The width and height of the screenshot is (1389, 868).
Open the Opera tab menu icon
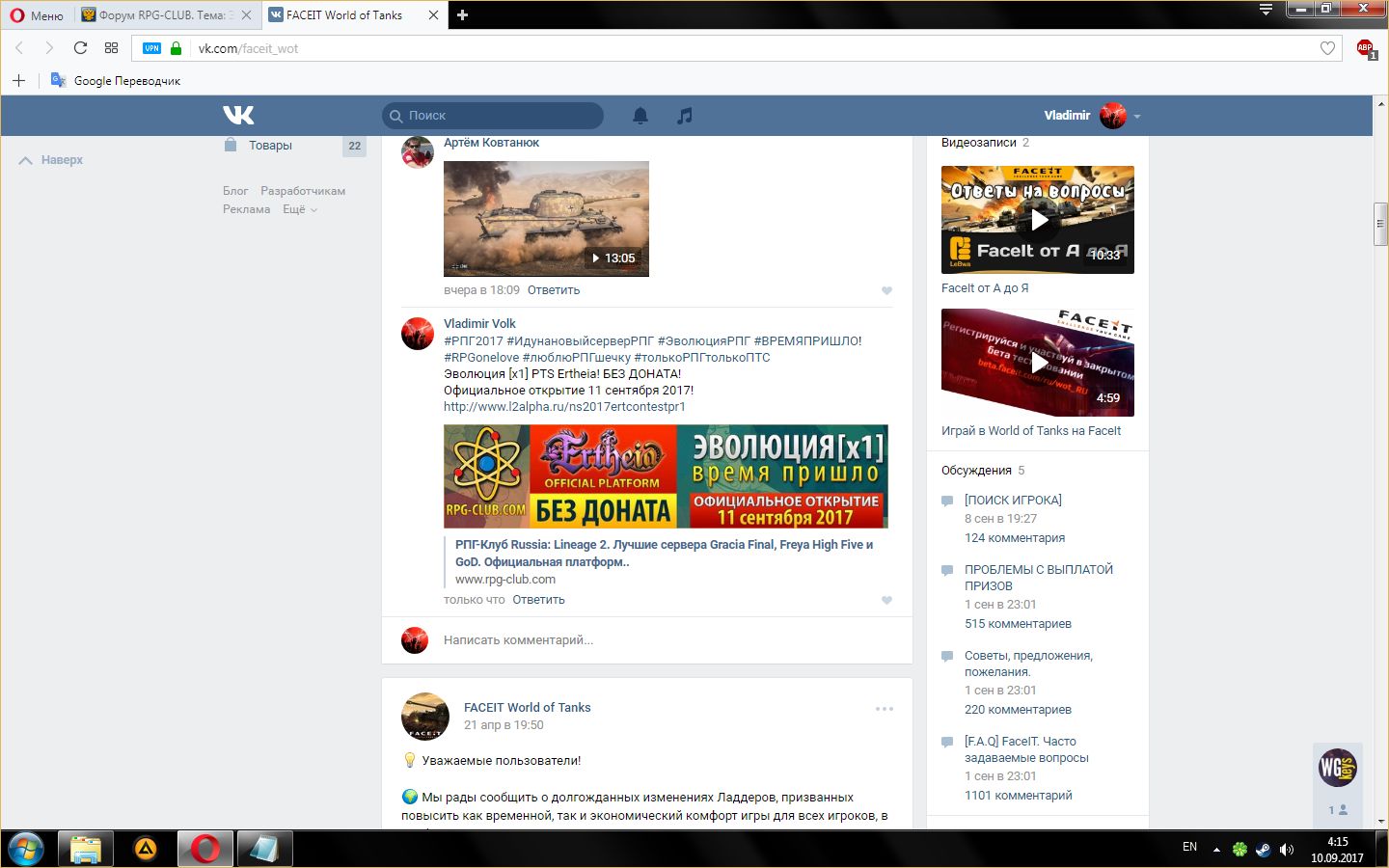(x=1266, y=10)
